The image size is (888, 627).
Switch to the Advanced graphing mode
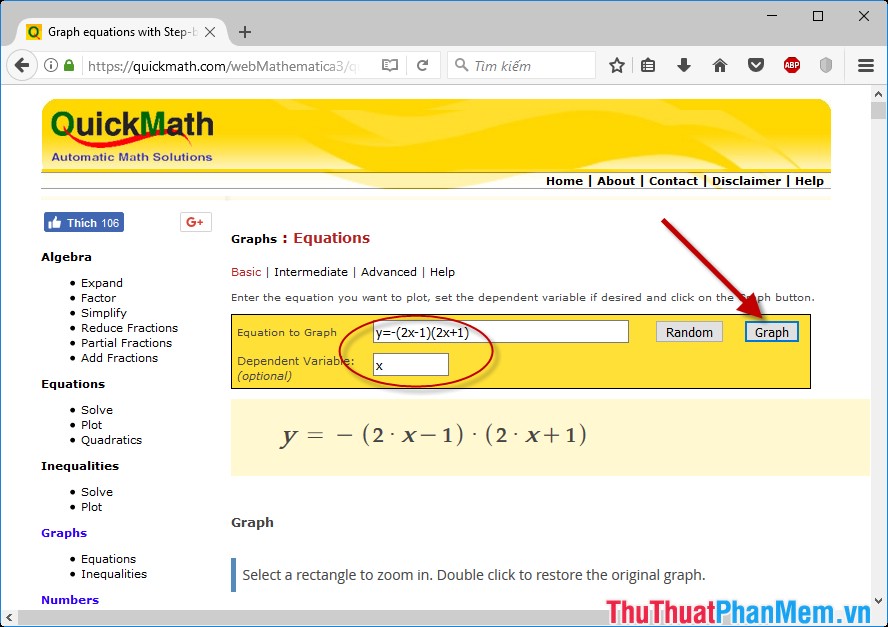pyautogui.click(x=388, y=272)
